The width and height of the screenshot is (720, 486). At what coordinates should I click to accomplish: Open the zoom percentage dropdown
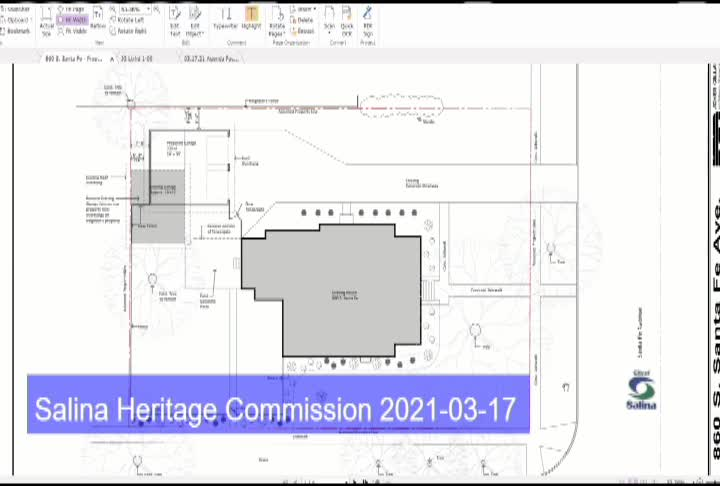[148, 9]
